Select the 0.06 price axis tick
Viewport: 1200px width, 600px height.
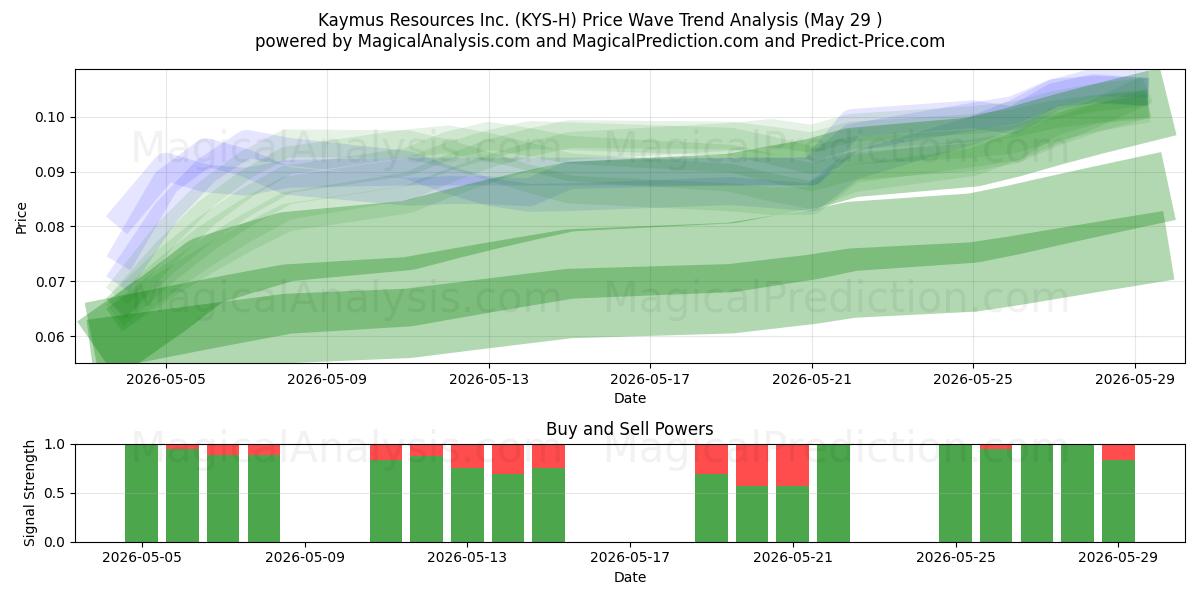point(52,337)
